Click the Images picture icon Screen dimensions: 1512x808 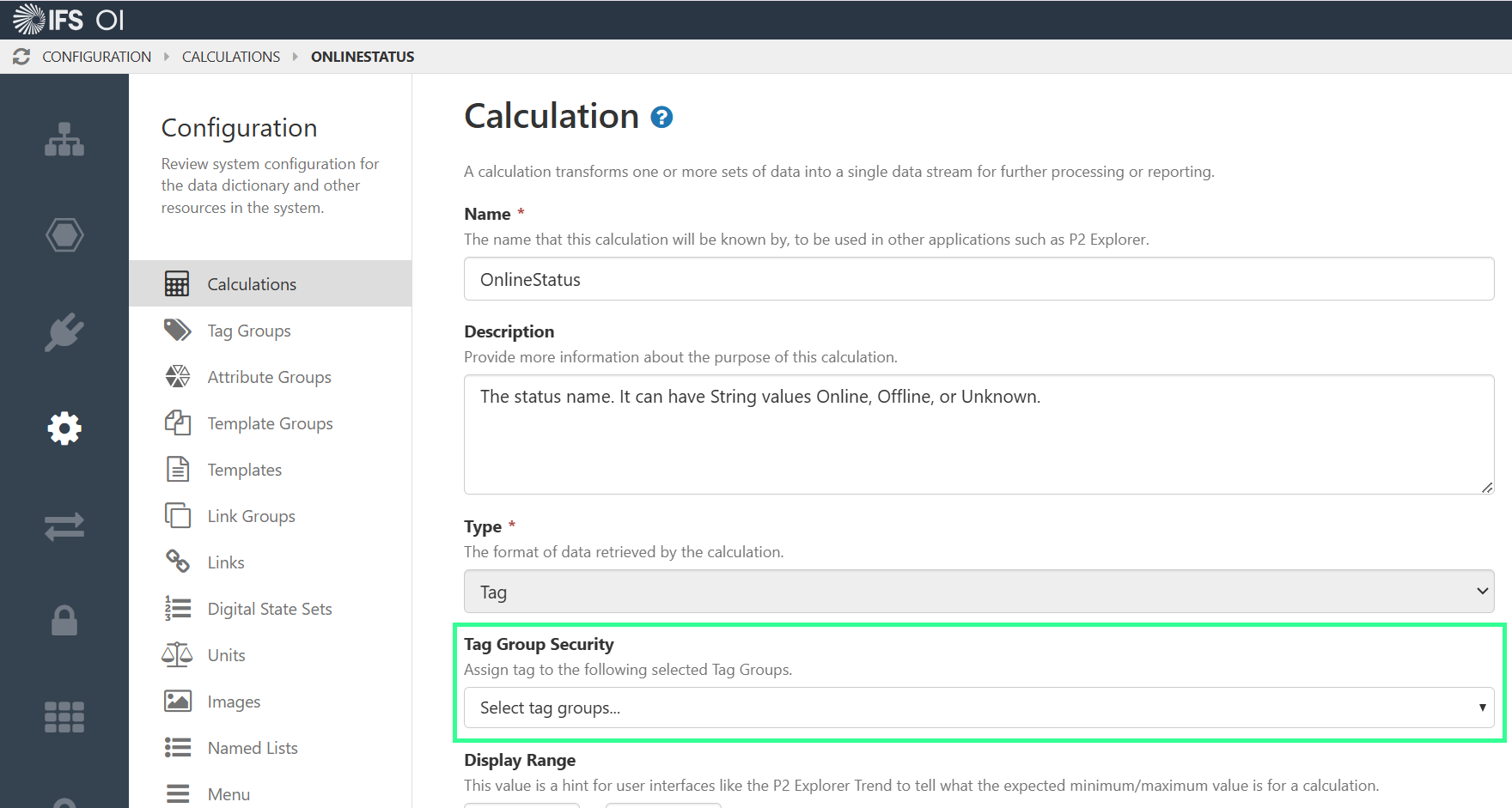click(177, 701)
